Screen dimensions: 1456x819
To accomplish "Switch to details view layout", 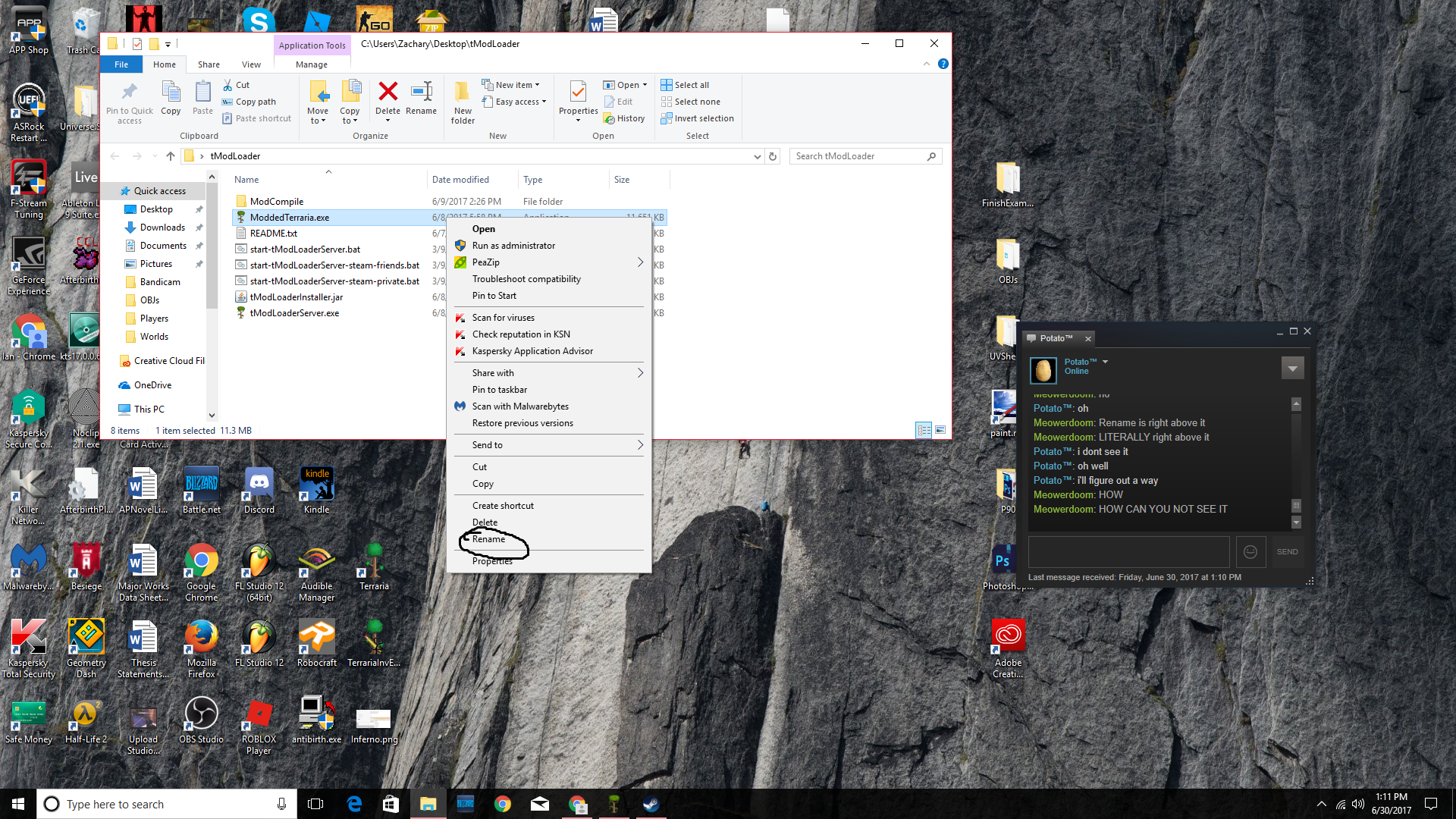I will click(x=924, y=430).
